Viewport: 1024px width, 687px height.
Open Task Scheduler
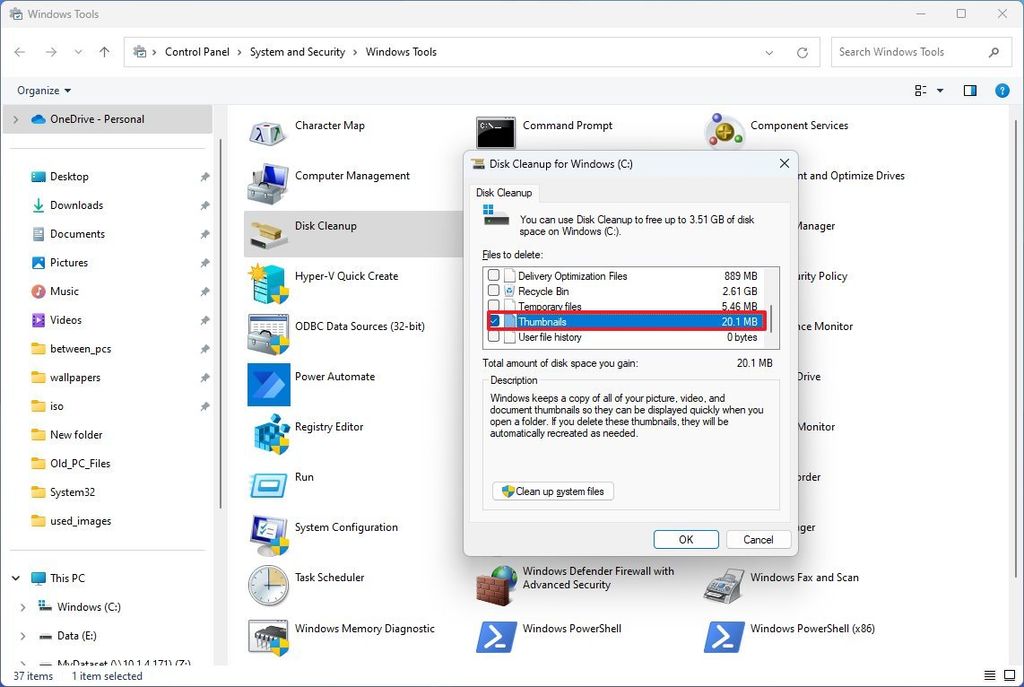(x=328, y=577)
